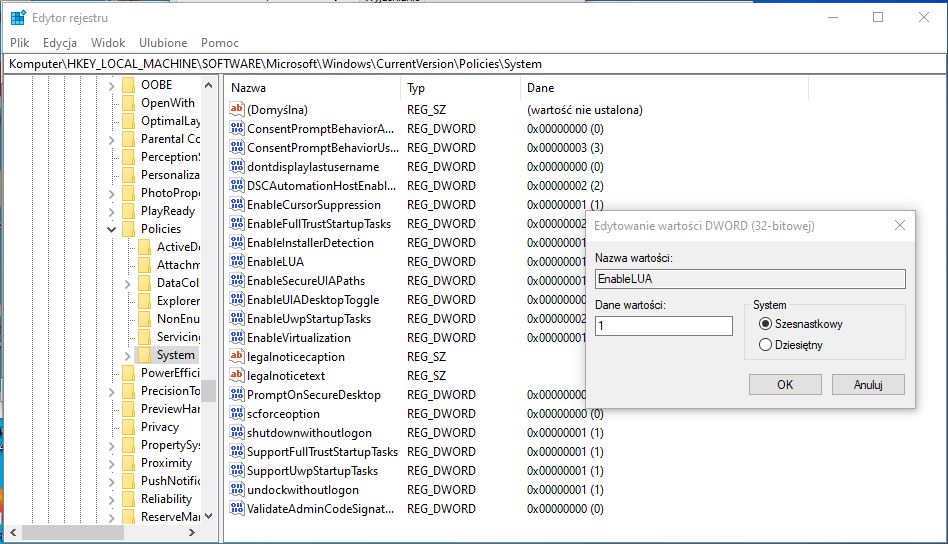Click the EnableUwpStartupTasks value icon
Image resolution: width=948 pixels, height=544 pixels.
[237, 319]
